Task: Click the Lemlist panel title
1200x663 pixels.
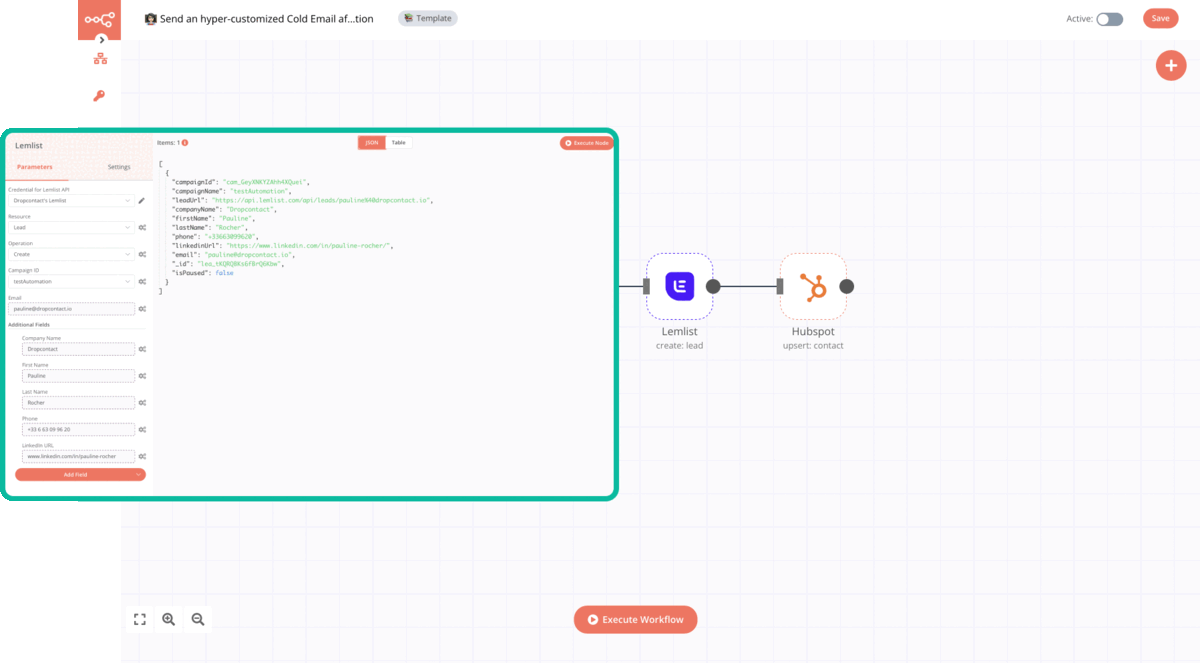Action: [29, 146]
